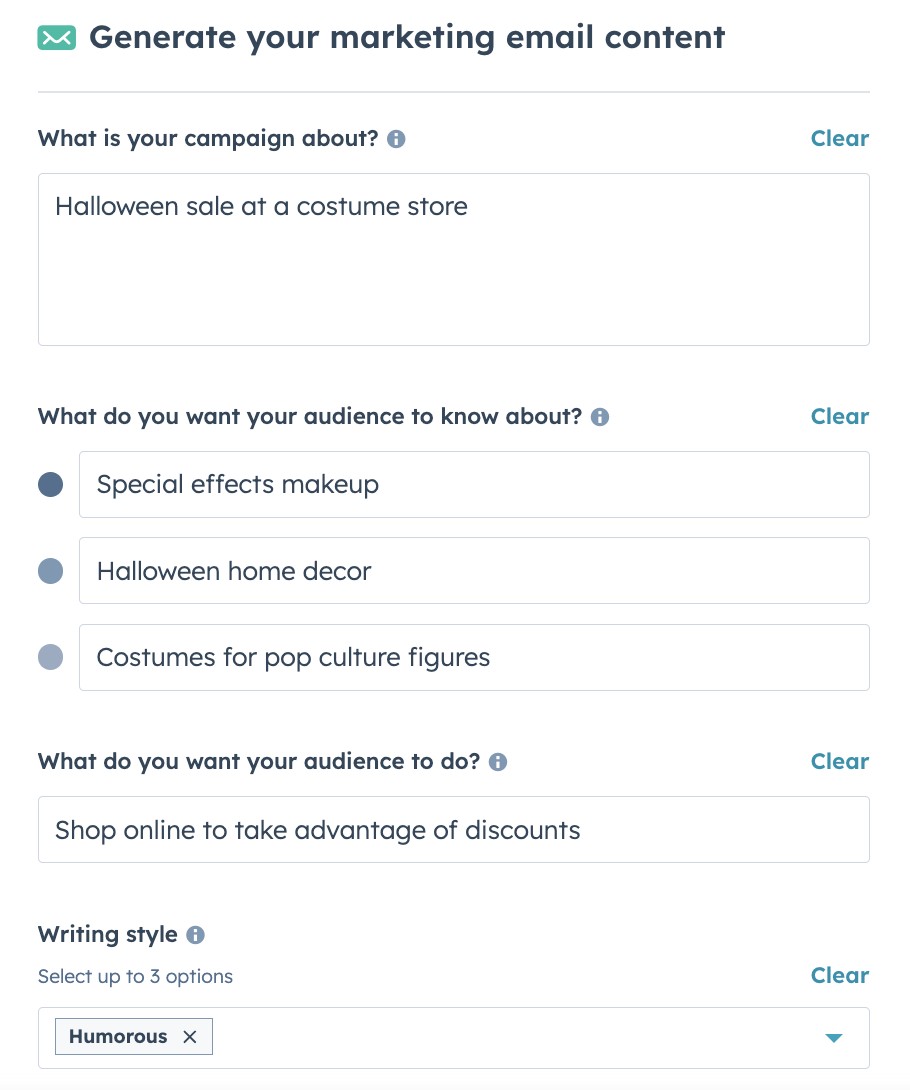Screen dimensions: 910x1090
Task: Open info tooltip beside campaign question
Action: click(396, 139)
